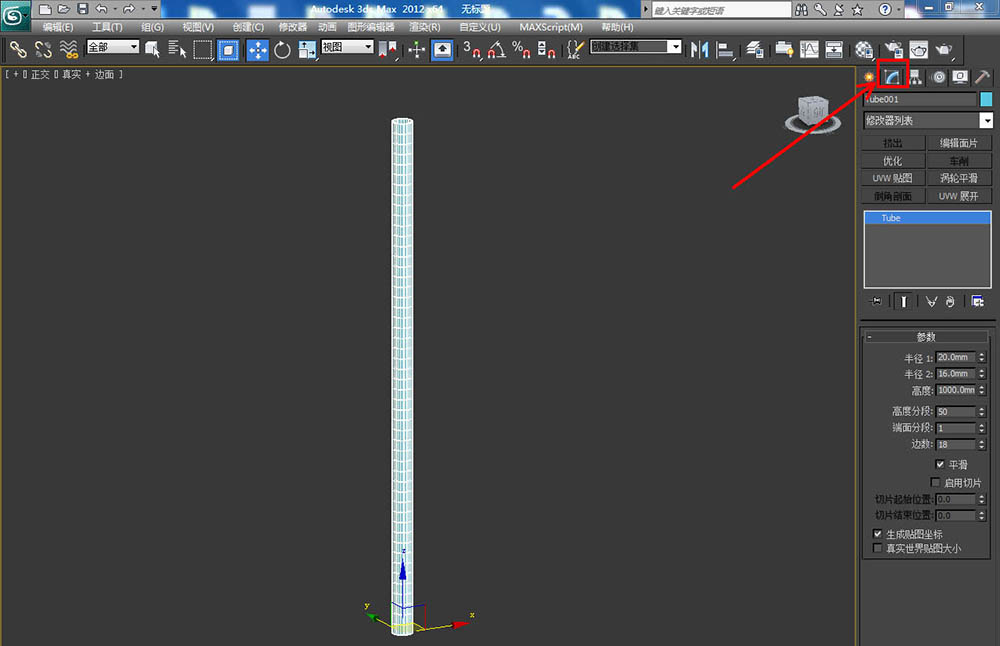The height and width of the screenshot is (646, 1000).
Task: Select the Select and Link chain tool
Action: pos(18,49)
